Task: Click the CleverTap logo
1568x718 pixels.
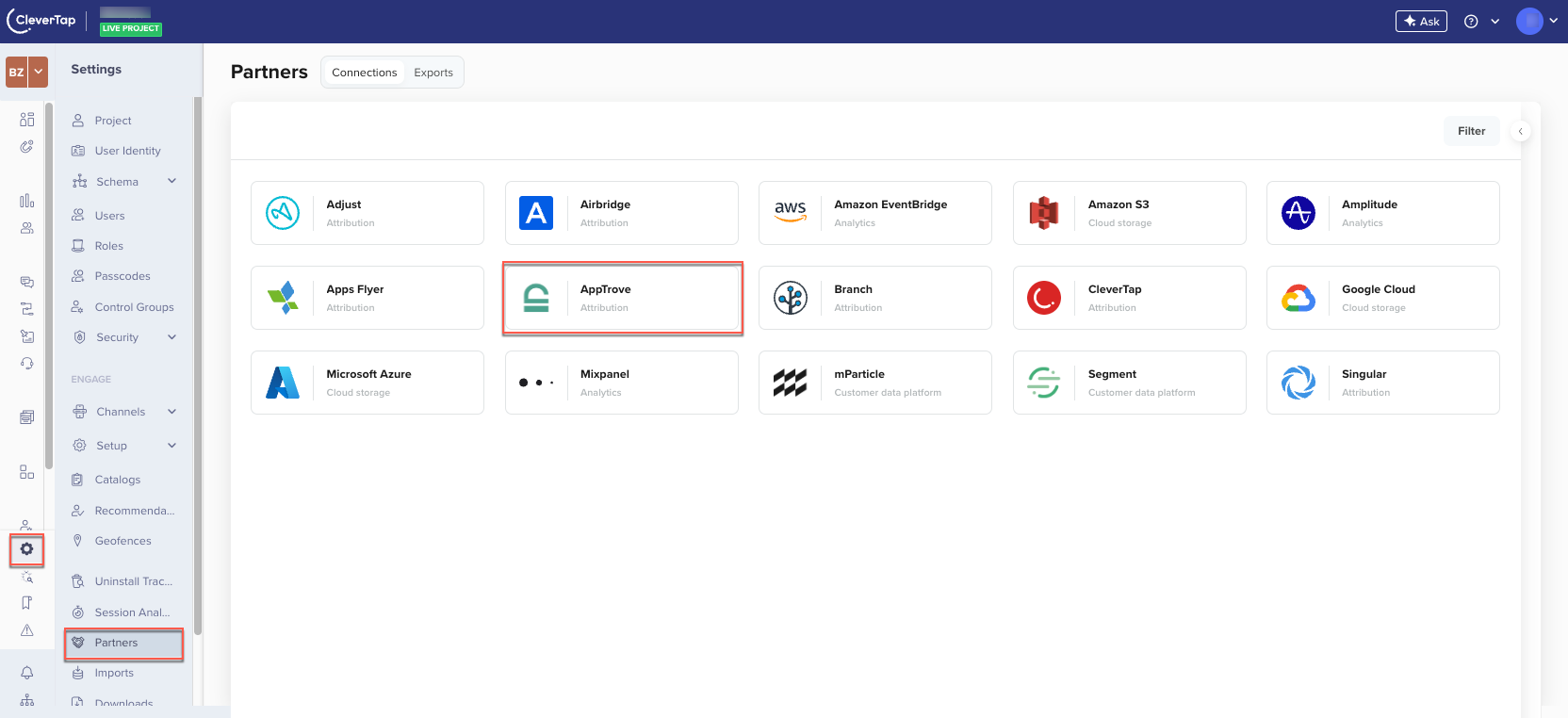Action: click(41, 21)
